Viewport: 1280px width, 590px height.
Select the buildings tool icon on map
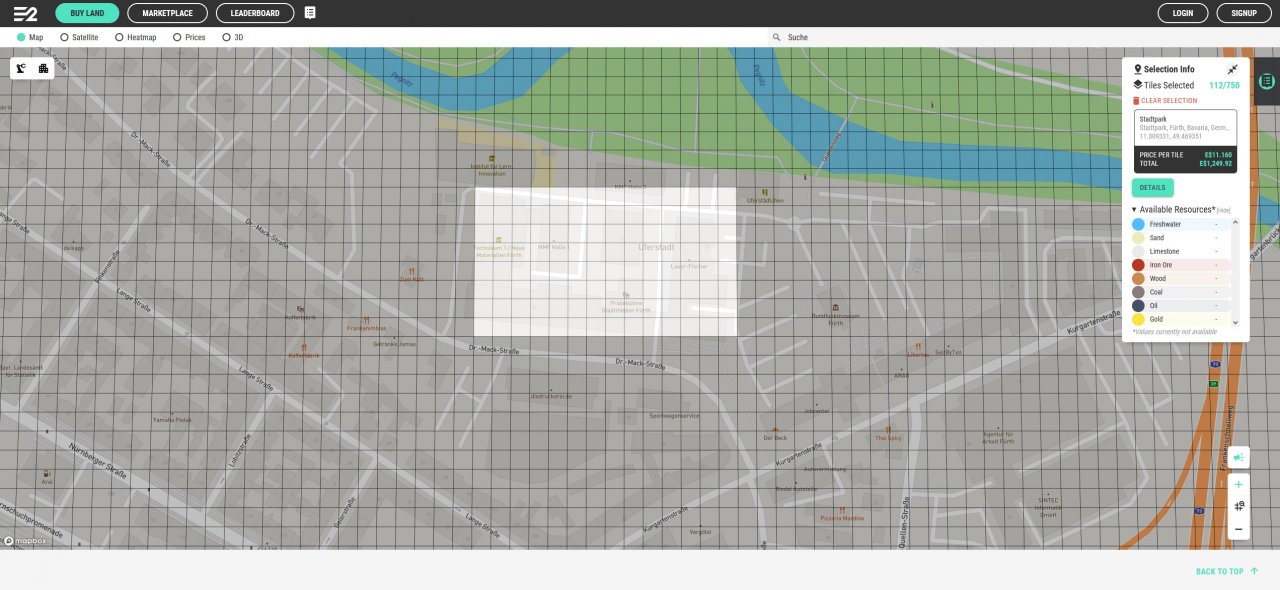click(43, 68)
